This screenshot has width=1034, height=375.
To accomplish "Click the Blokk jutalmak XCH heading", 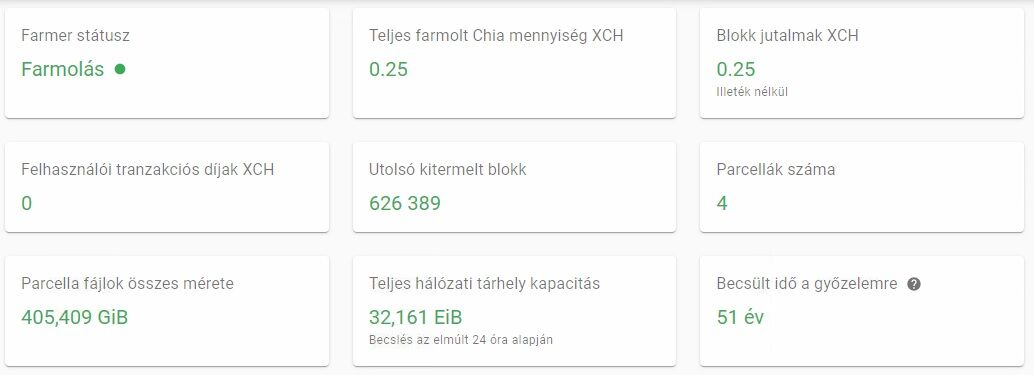I will [x=787, y=36].
